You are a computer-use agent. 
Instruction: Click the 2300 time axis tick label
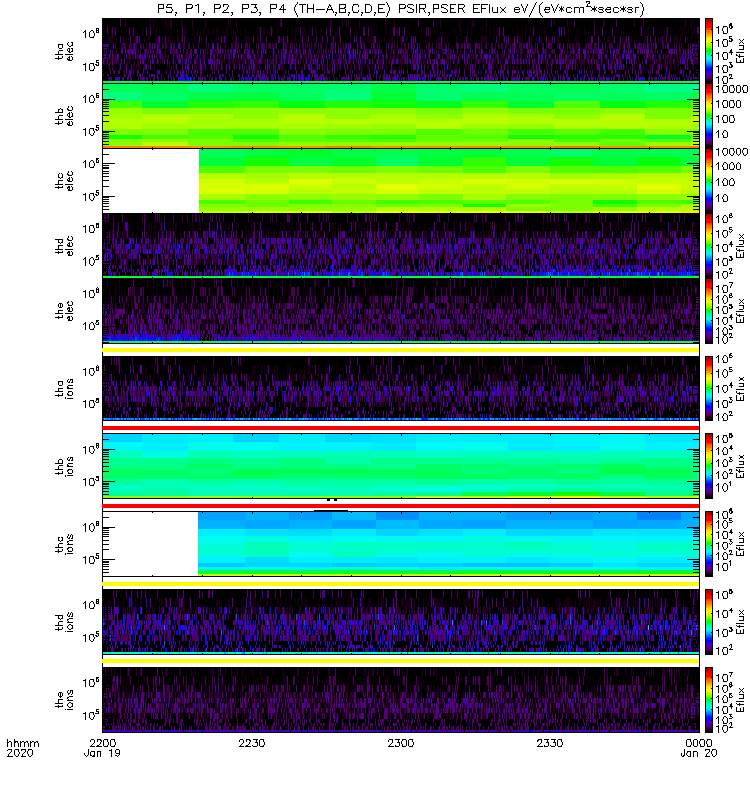click(x=401, y=743)
